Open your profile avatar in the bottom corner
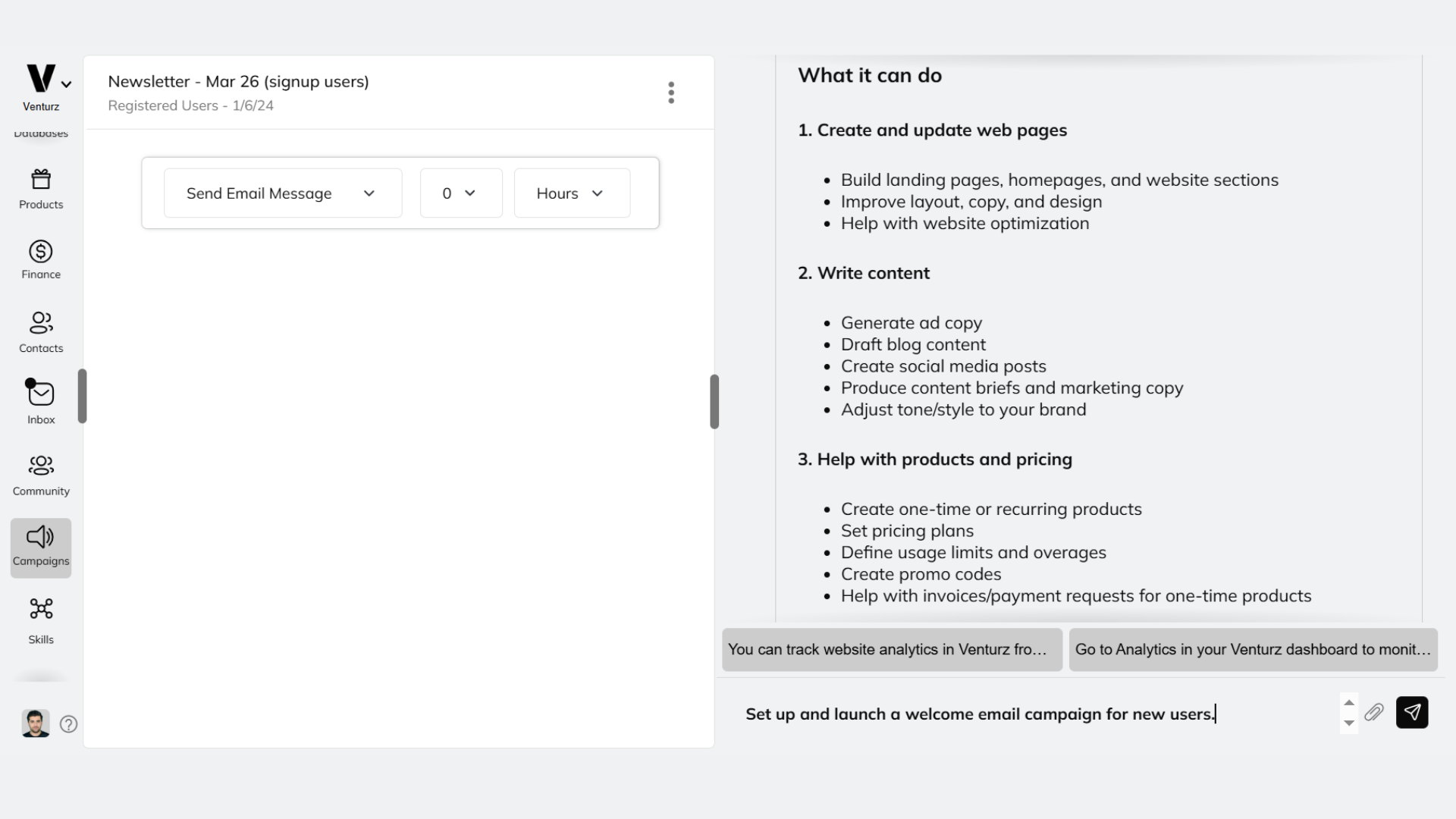 [34, 723]
